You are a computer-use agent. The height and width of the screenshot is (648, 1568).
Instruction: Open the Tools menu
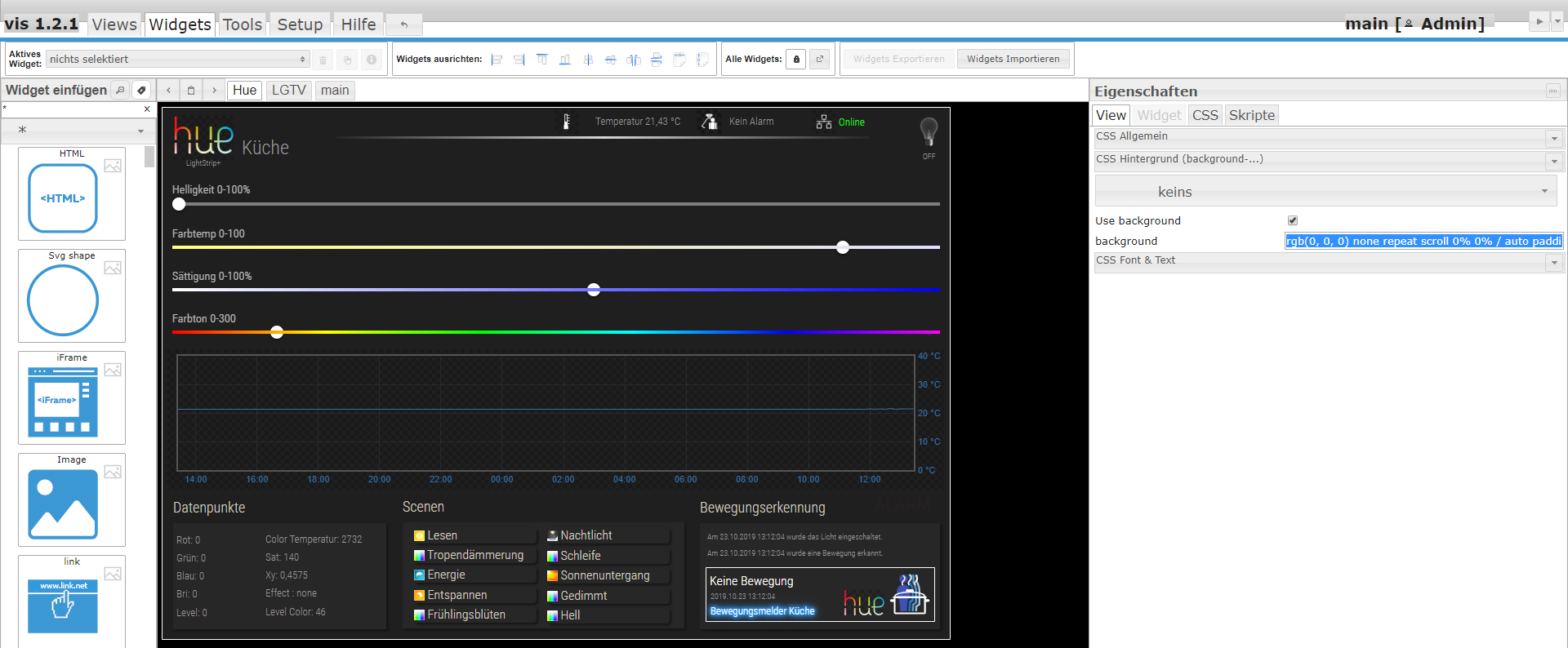pyautogui.click(x=243, y=24)
